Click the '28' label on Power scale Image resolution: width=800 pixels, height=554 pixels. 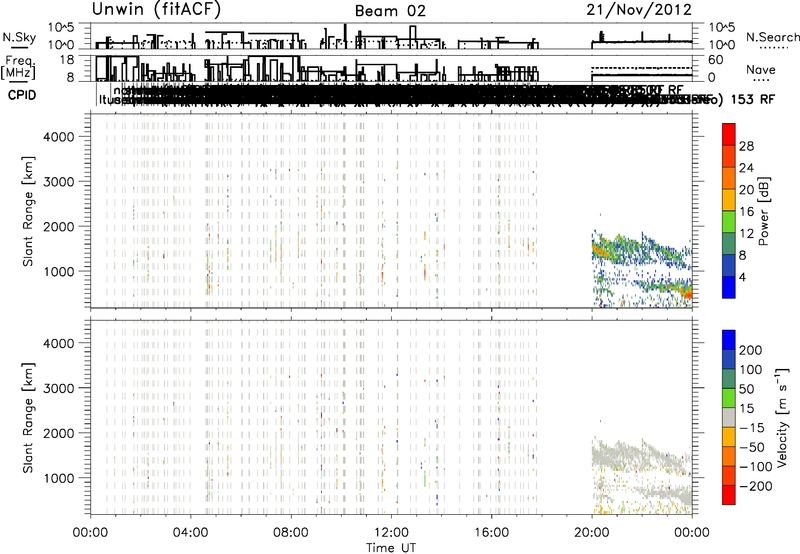pyautogui.click(x=746, y=146)
